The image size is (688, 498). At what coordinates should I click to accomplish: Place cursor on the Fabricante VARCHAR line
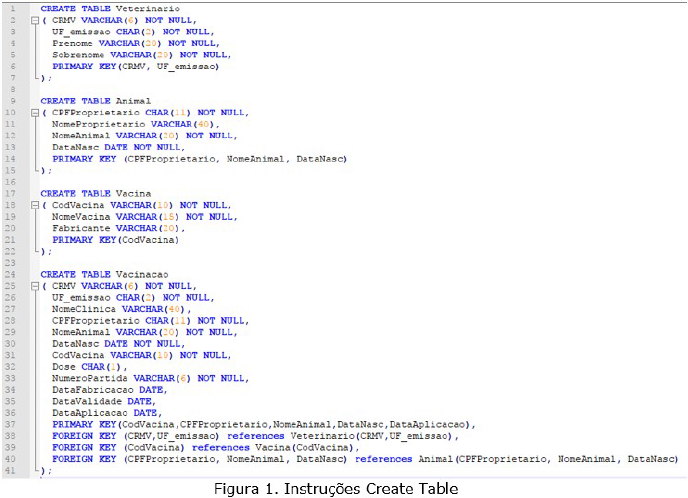pyautogui.click(x=110, y=228)
